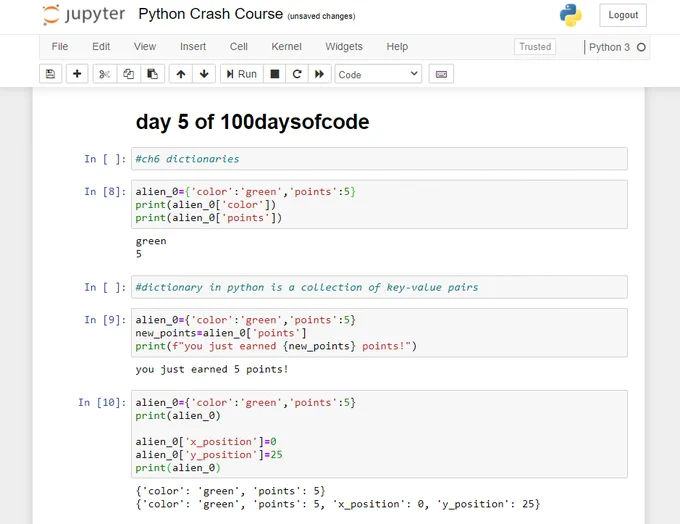
Task: Click the output text 'green'
Action: 151,241
